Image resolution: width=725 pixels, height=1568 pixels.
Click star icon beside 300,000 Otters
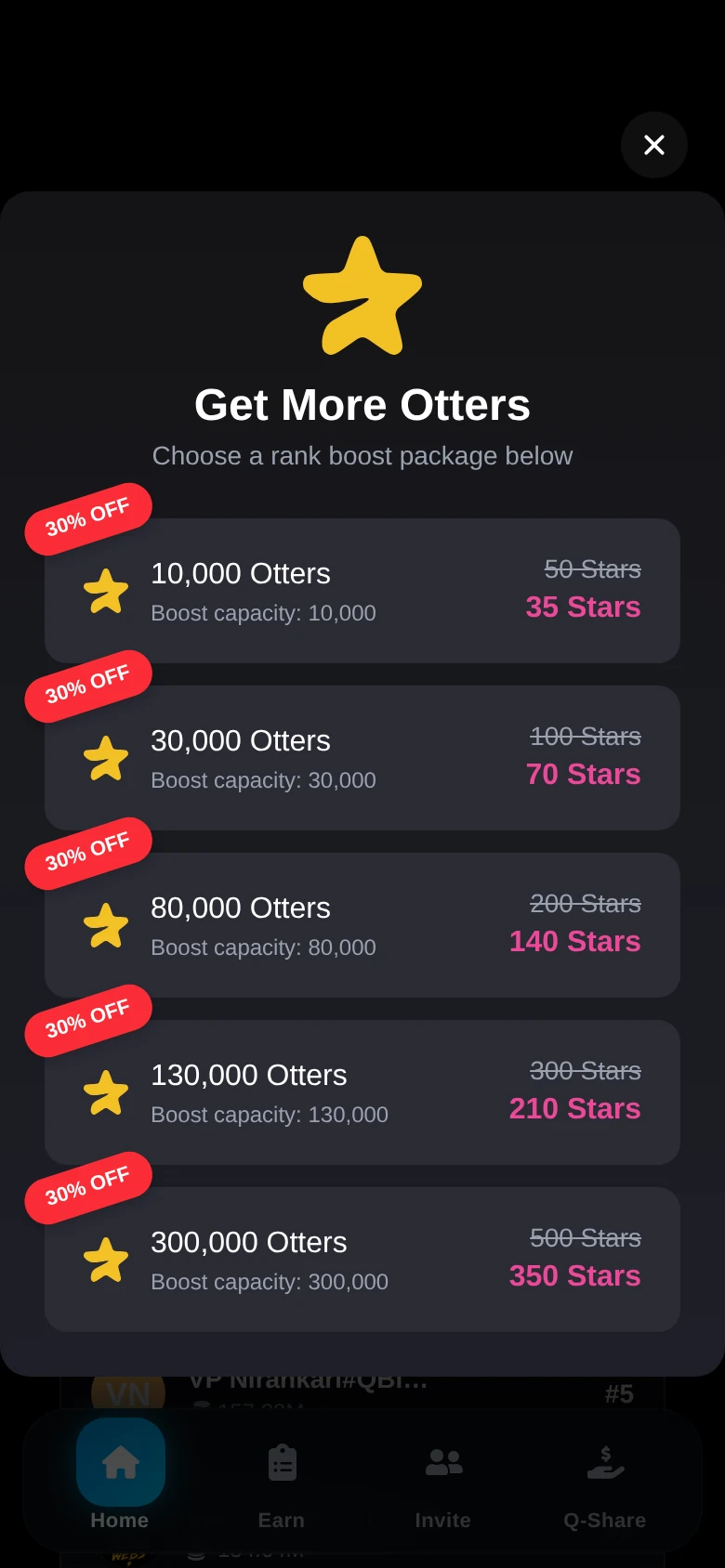coord(106,1260)
